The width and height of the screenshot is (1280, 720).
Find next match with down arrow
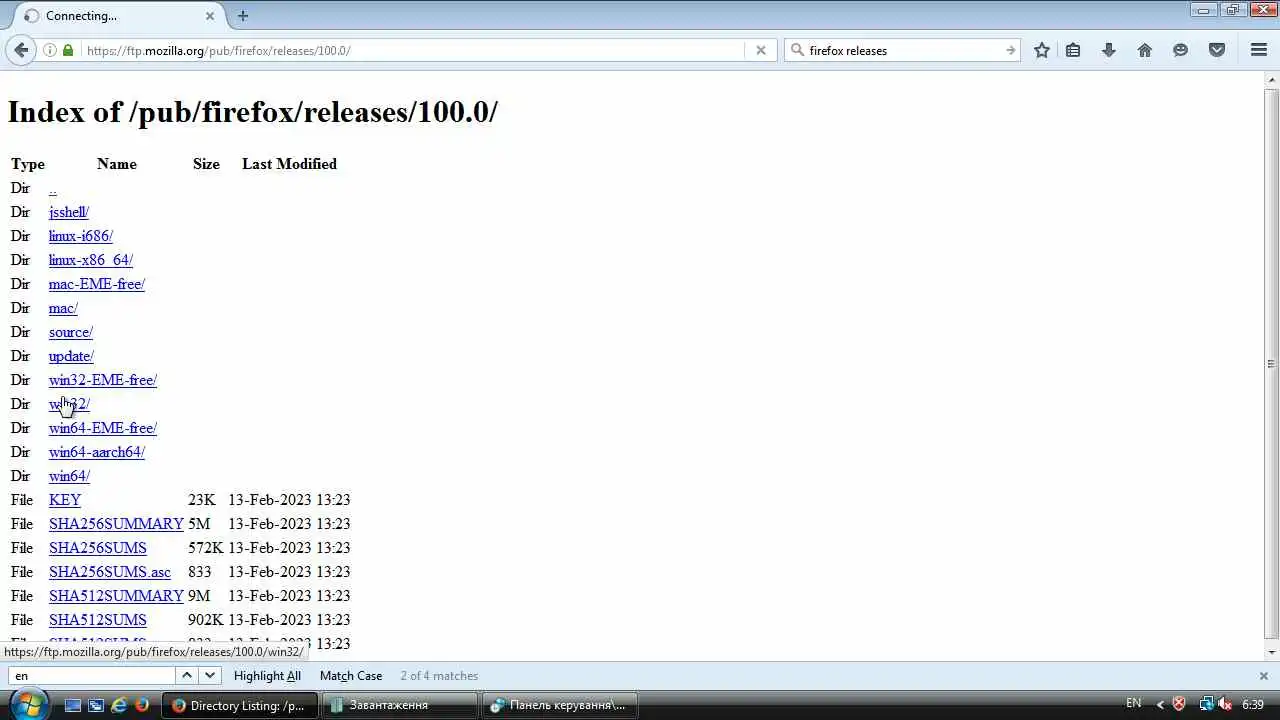coord(210,676)
